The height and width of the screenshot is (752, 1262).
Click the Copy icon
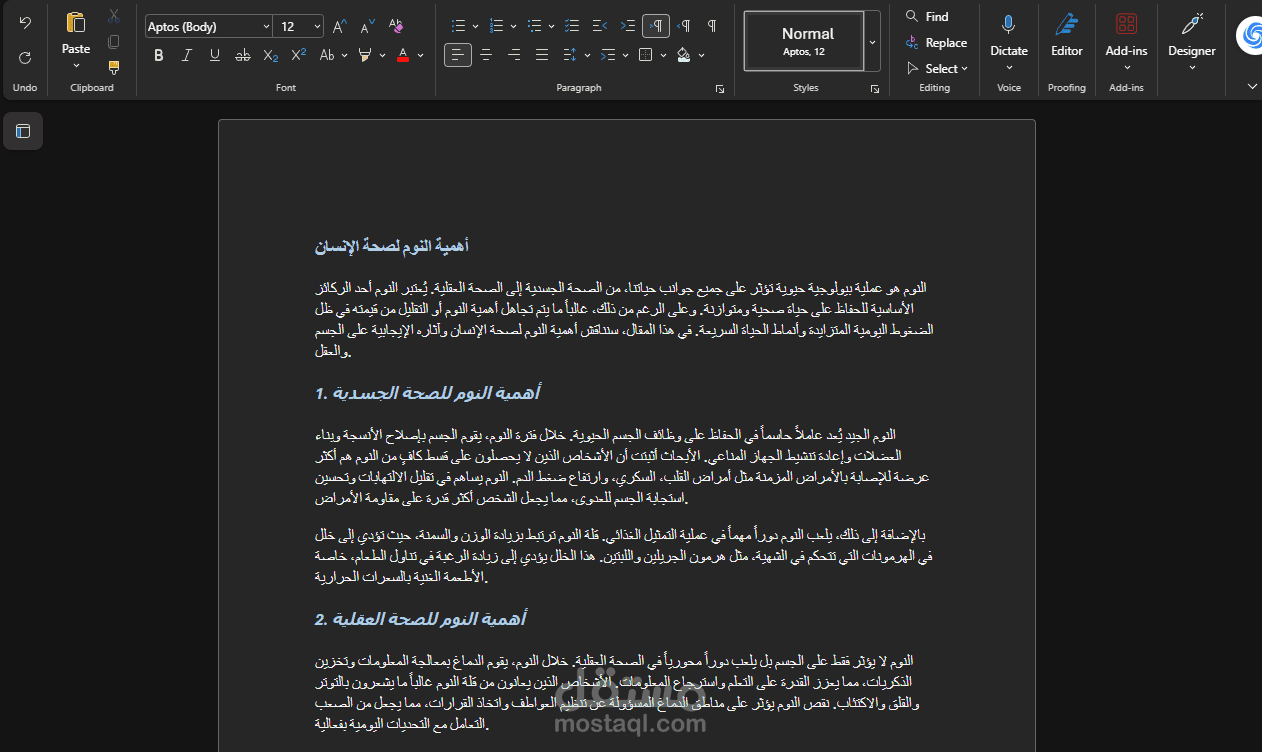click(x=113, y=41)
